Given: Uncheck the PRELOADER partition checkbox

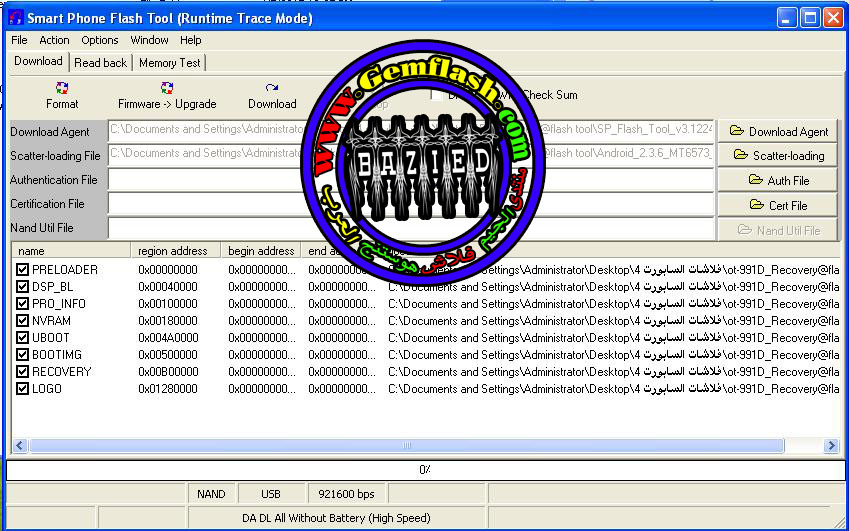Looking at the screenshot, I should pos(22,270).
